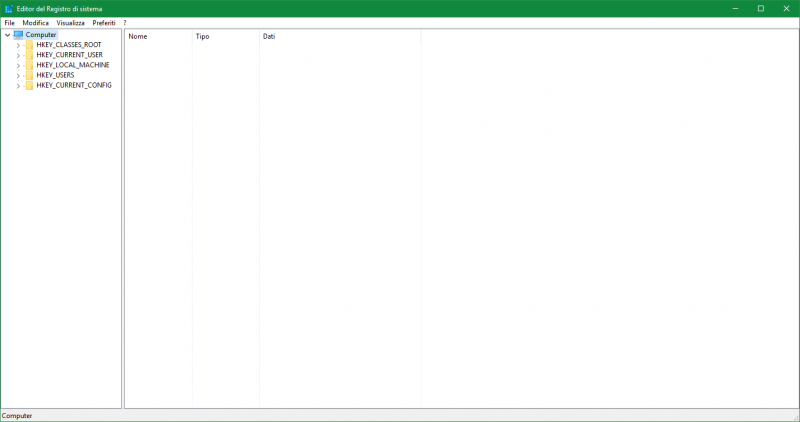
Task: Select the HKEY_CURRENT_CONFIG key label
Action: pyautogui.click(x=74, y=85)
